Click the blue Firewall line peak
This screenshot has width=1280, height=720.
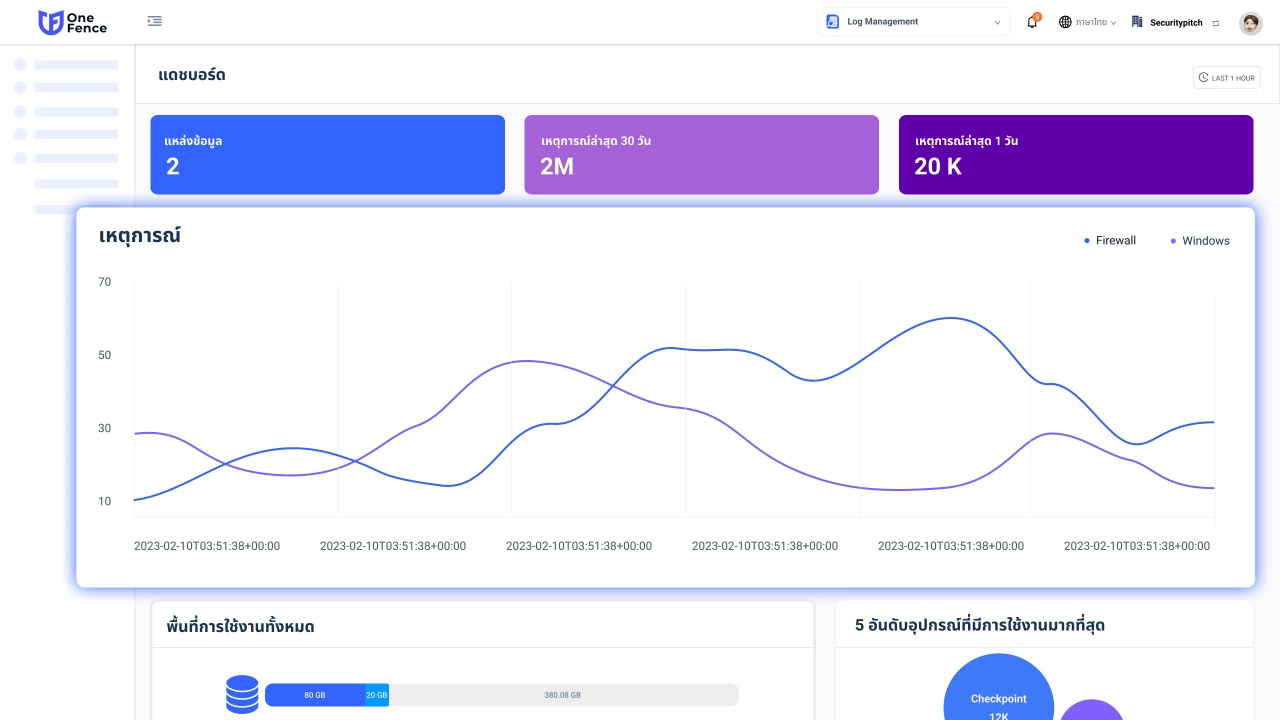coord(951,318)
